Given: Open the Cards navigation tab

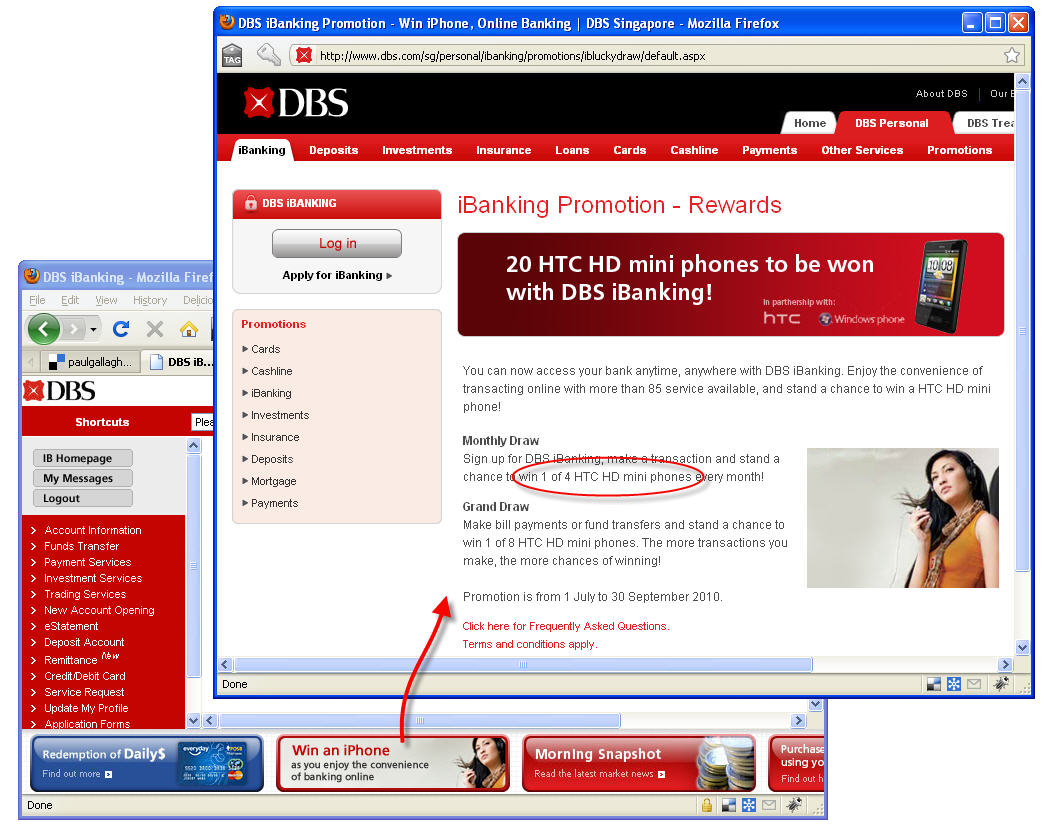Looking at the screenshot, I should tap(629, 150).
